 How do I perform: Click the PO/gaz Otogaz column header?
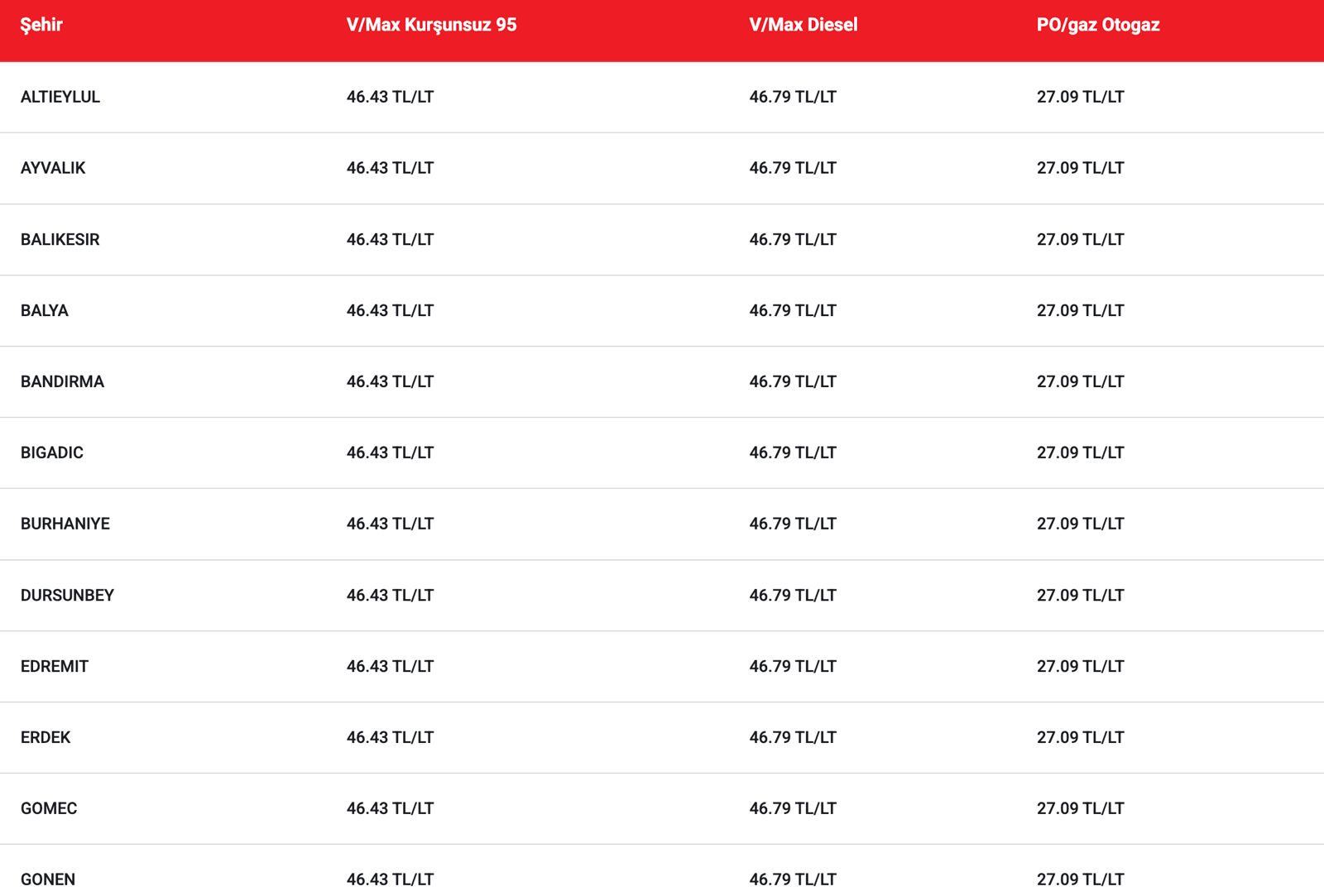(x=1098, y=25)
